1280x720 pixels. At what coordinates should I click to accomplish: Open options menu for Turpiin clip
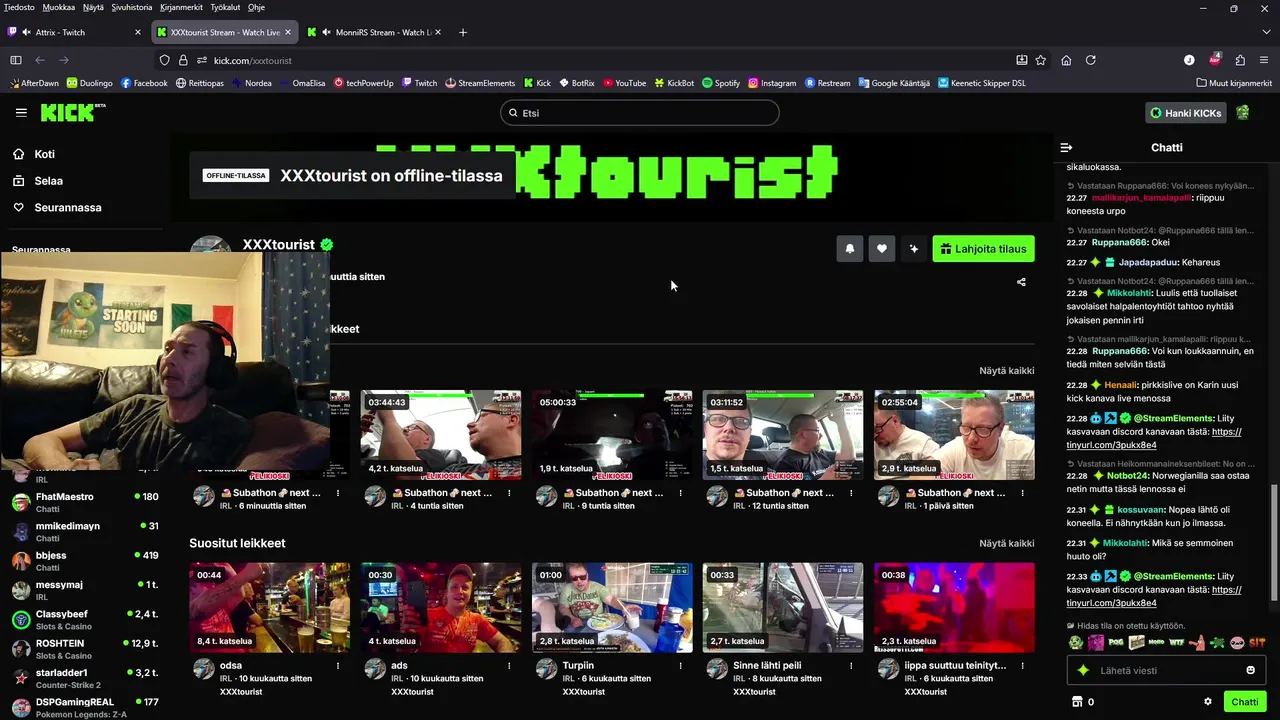pyautogui.click(x=680, y=665)
